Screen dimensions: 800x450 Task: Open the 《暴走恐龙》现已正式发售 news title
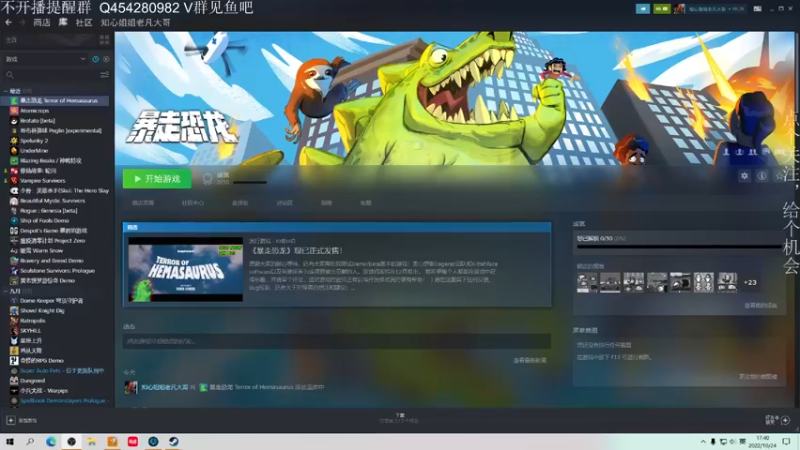coord(296,251)
